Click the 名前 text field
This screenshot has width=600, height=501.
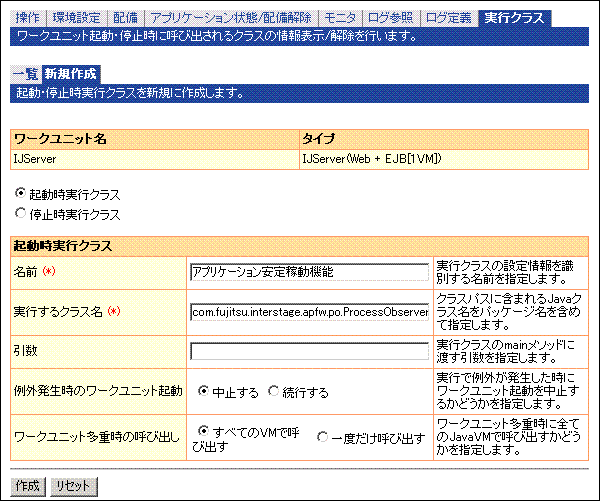tap(308, 271)
